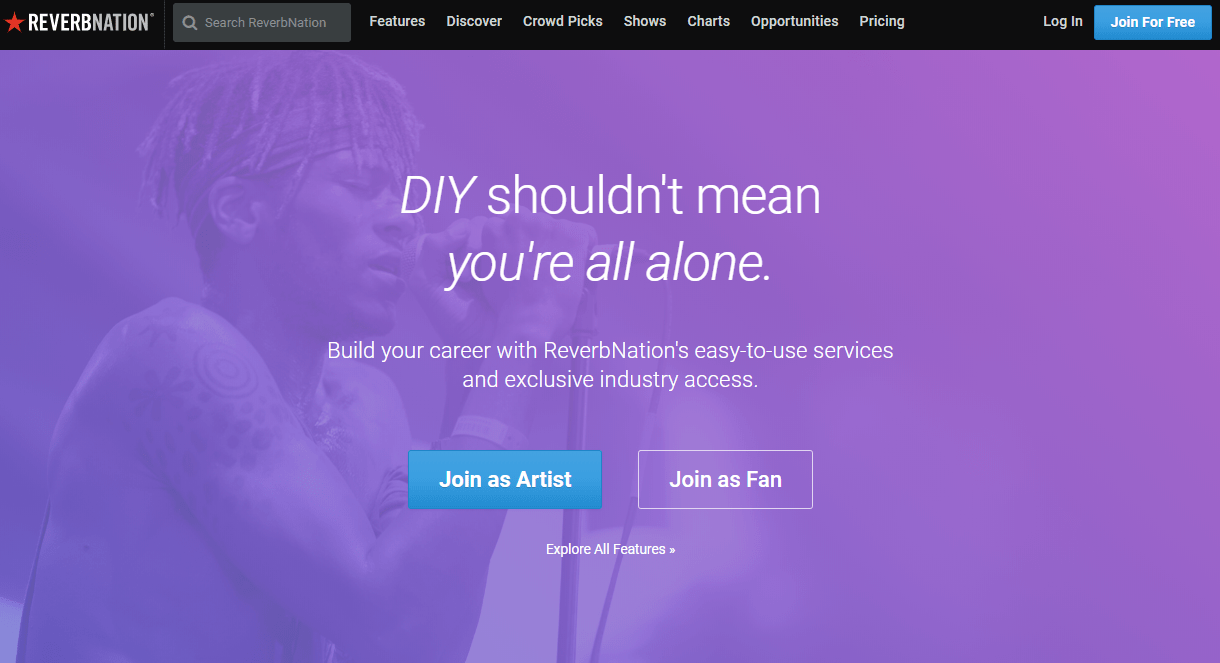Viewport: 1220px width, 663px height.
Task: Click the "you're all alone." italic heading line
Action: [610, 263]
